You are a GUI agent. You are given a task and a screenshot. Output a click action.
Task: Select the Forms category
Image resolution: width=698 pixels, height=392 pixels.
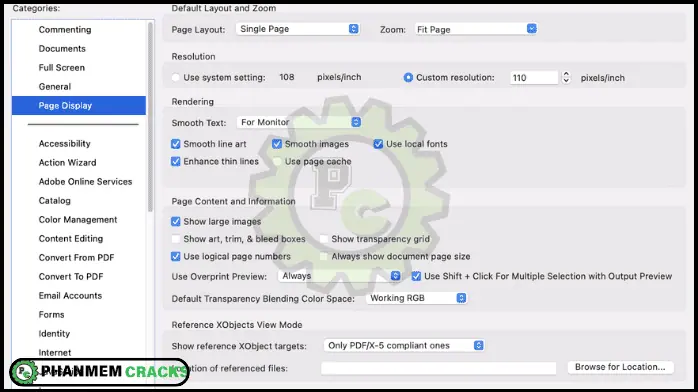tap(51, 315)
